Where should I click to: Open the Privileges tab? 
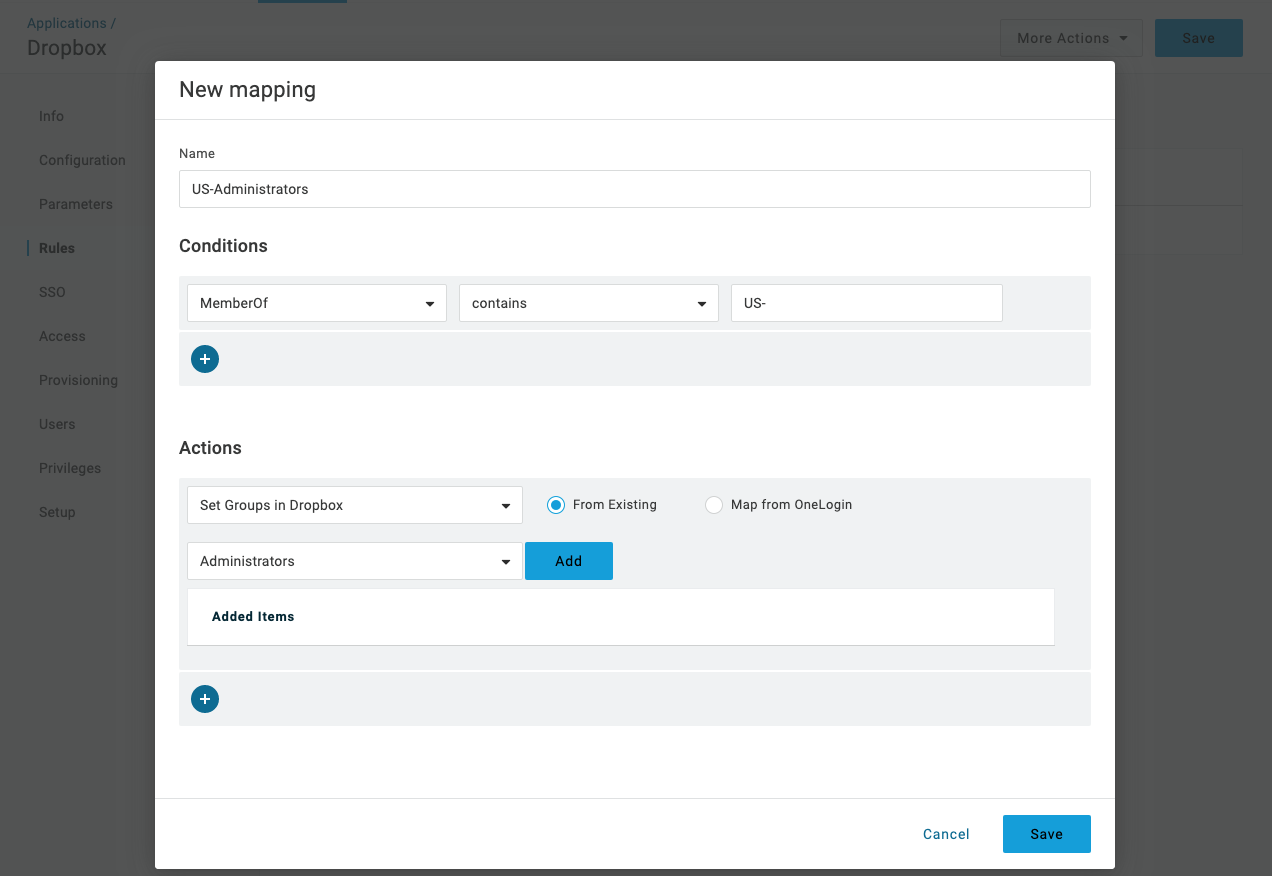click(70, 468)
